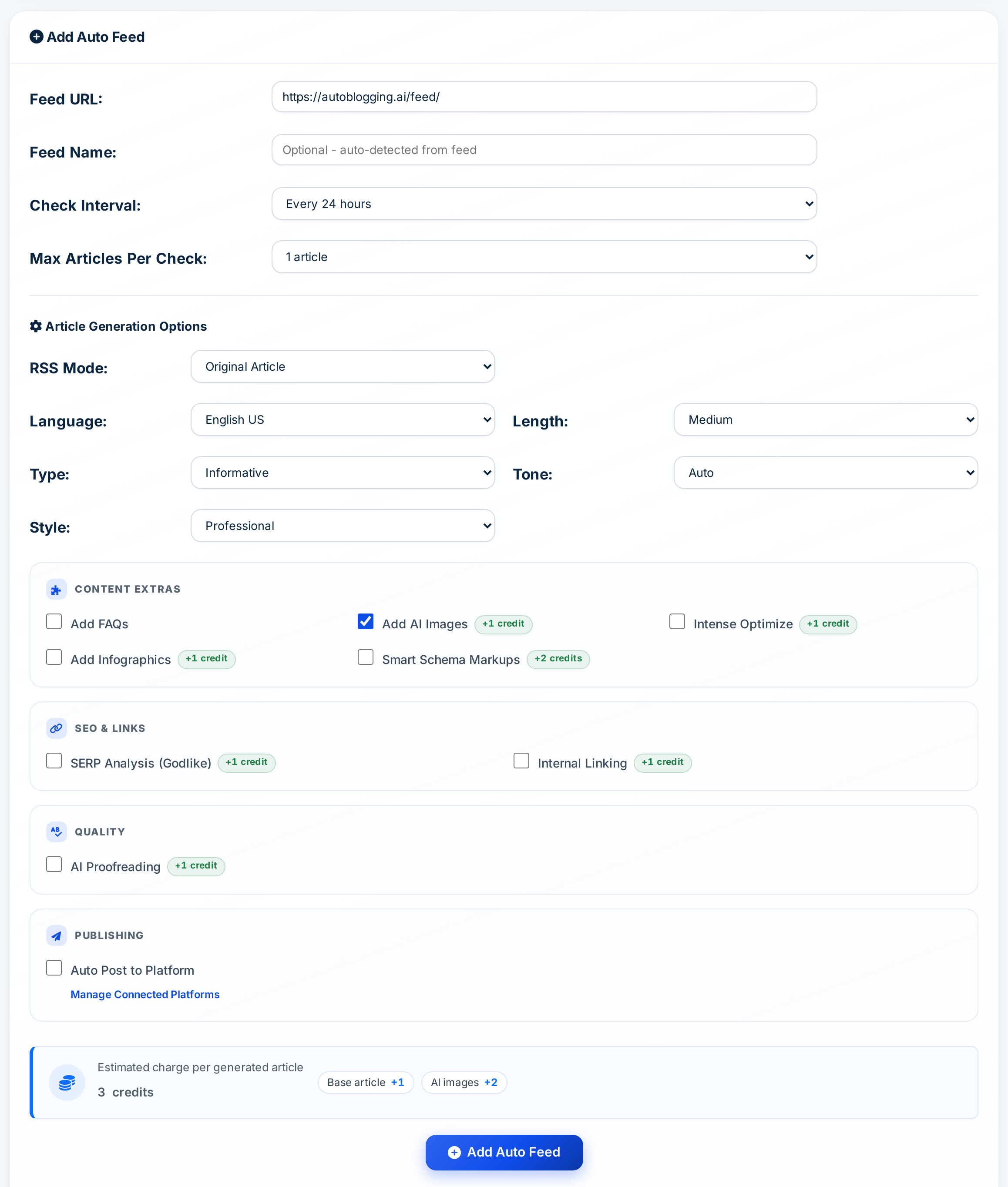Click the Base article +1 chip

(x=366, y=1083)
